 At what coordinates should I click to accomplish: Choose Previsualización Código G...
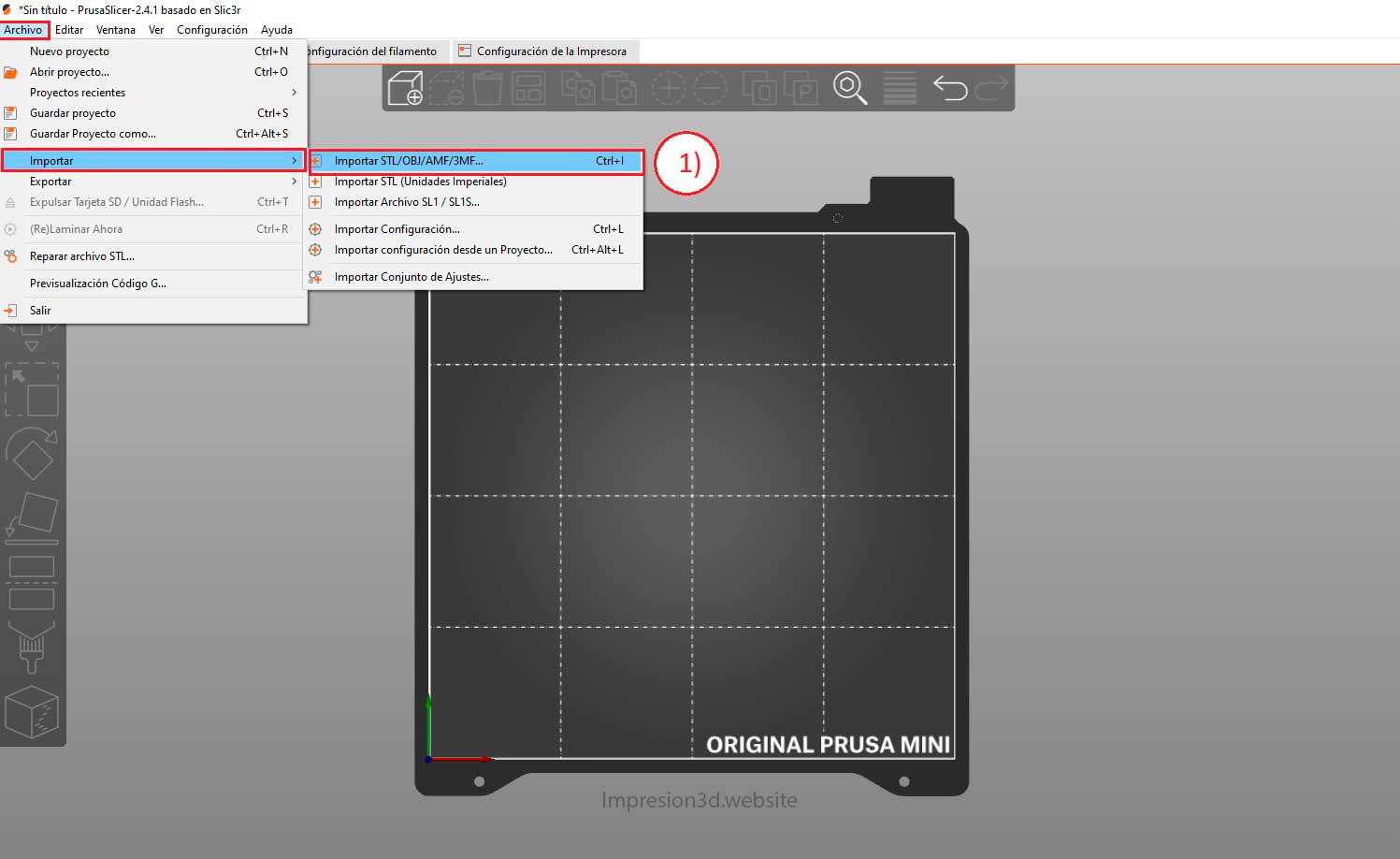[x=153, y=284]
